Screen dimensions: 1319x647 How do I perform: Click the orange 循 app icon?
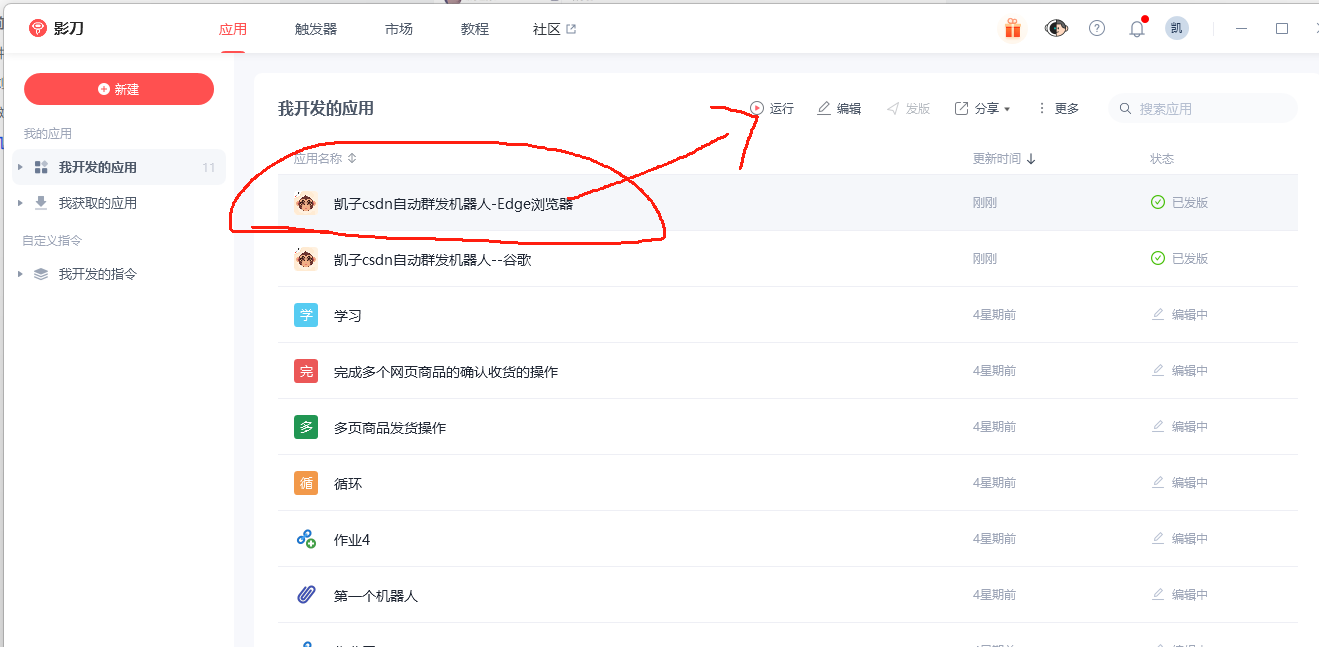pos(306,483)
